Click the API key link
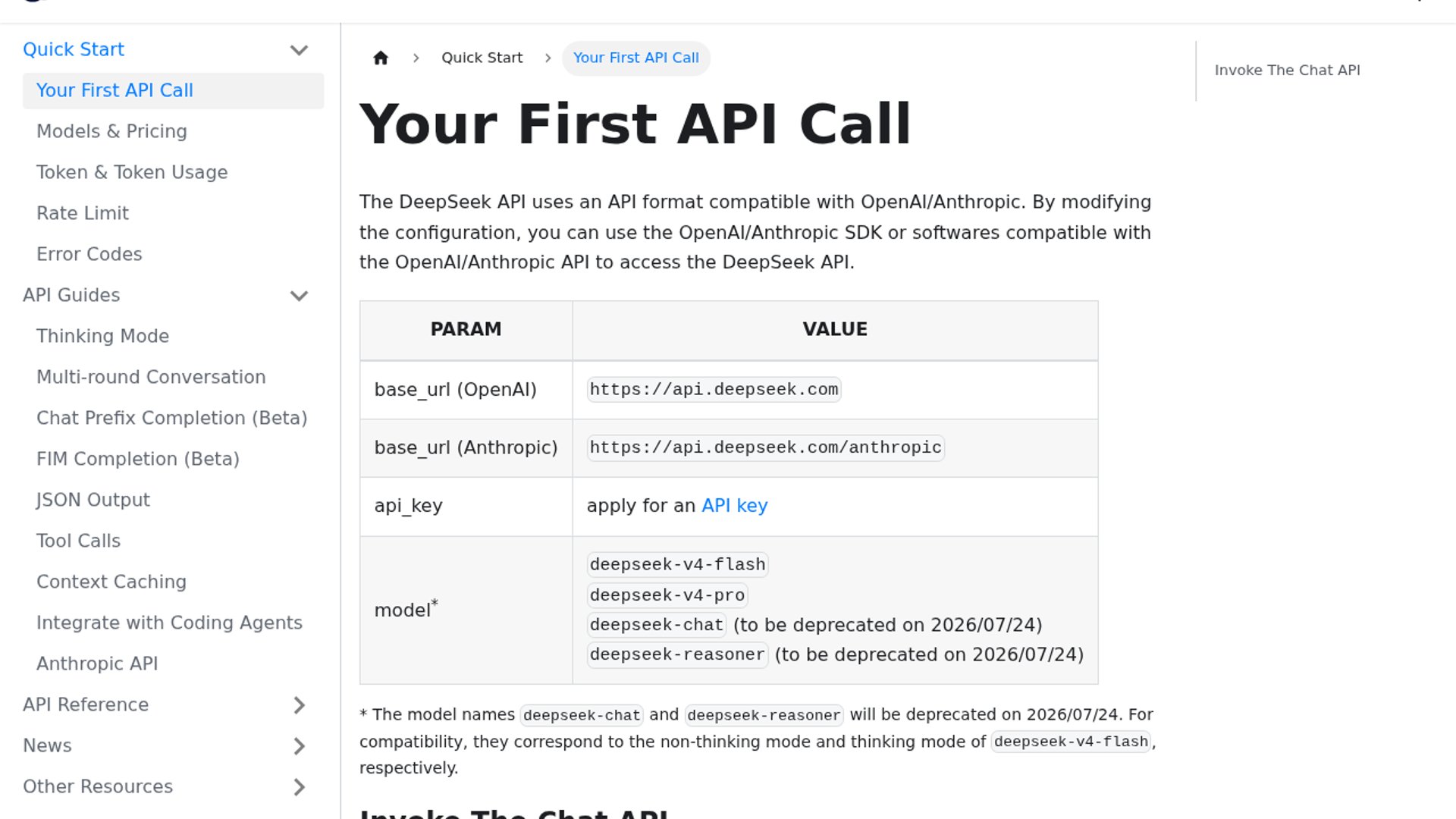Image resolution: width=1456 pixels, height=819 pixels. click(x=734, y=506)
